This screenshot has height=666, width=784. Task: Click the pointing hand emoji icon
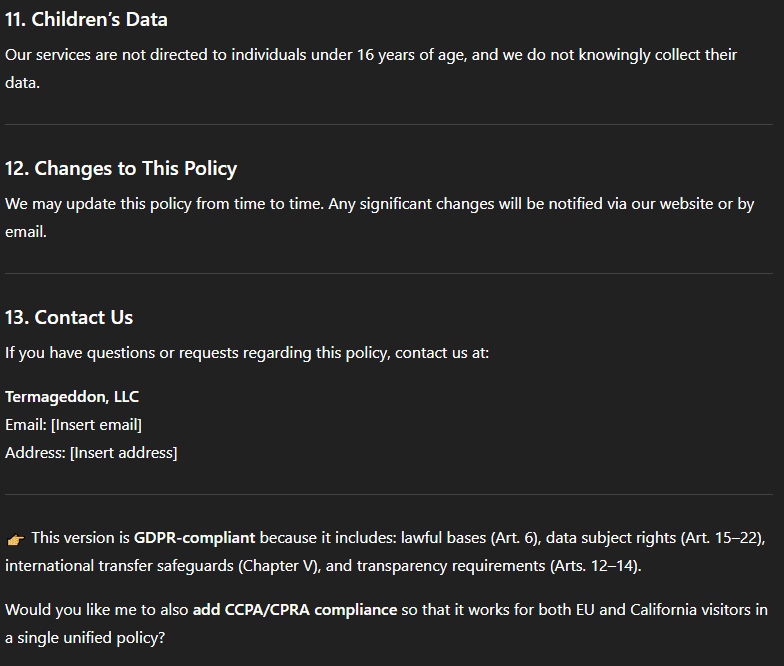point(16,540)
